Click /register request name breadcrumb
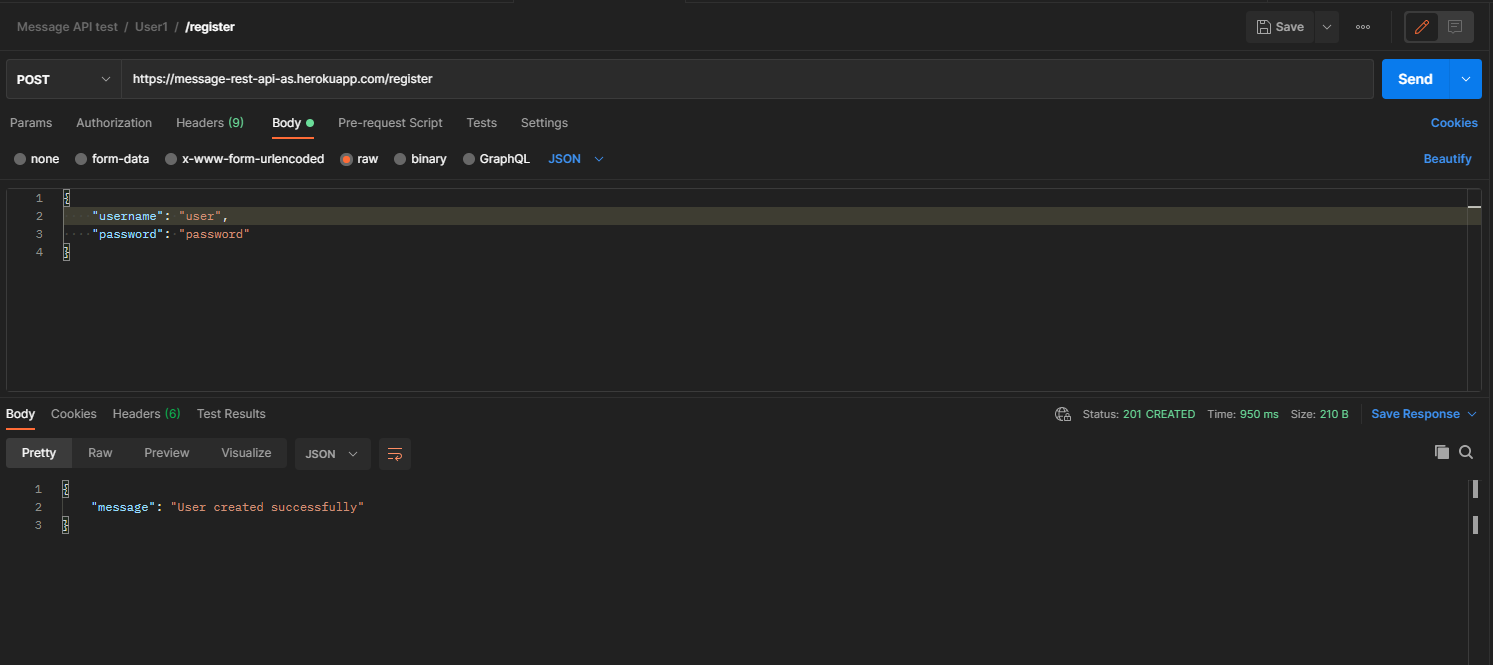Viewport: 1493px width, 665px height. tap(210, 27)
